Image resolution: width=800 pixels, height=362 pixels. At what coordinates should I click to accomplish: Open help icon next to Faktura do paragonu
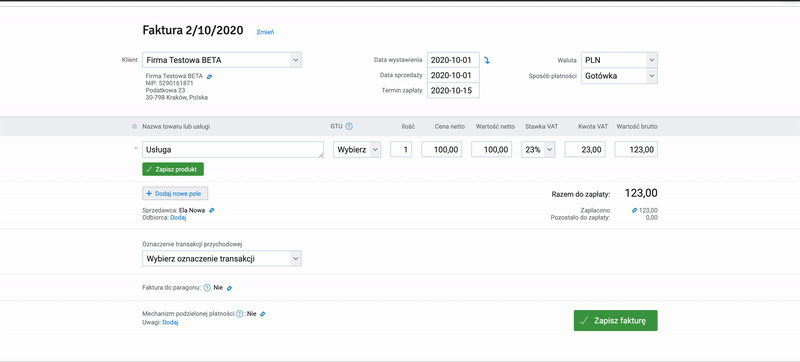click(207, 288)
